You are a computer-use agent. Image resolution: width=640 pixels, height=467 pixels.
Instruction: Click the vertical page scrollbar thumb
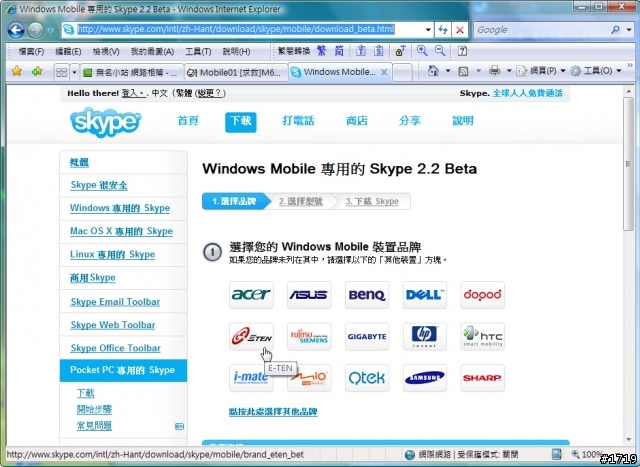(629, 163)
